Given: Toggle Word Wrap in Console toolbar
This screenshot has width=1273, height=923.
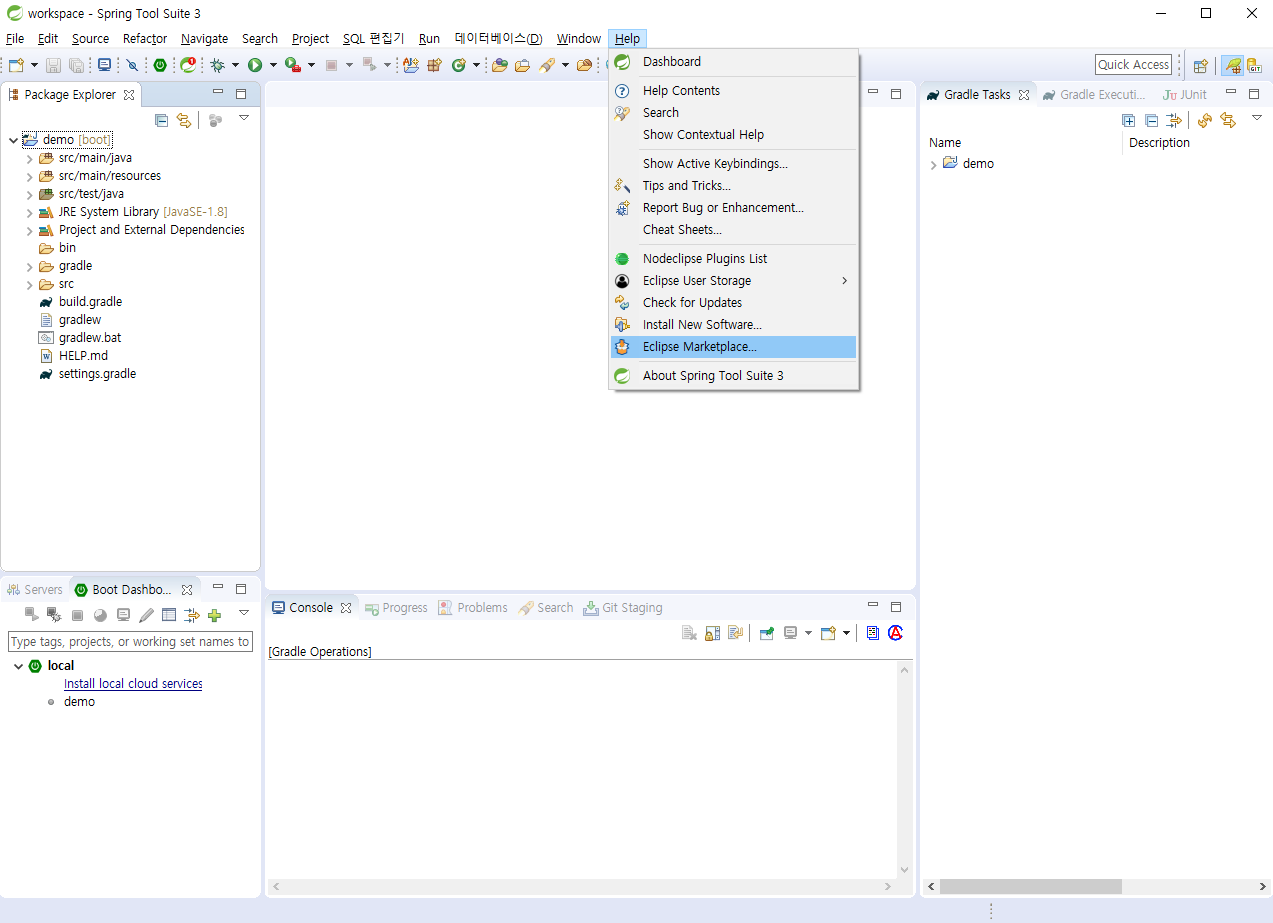Looking at the screenshot, I should [735, 633].
